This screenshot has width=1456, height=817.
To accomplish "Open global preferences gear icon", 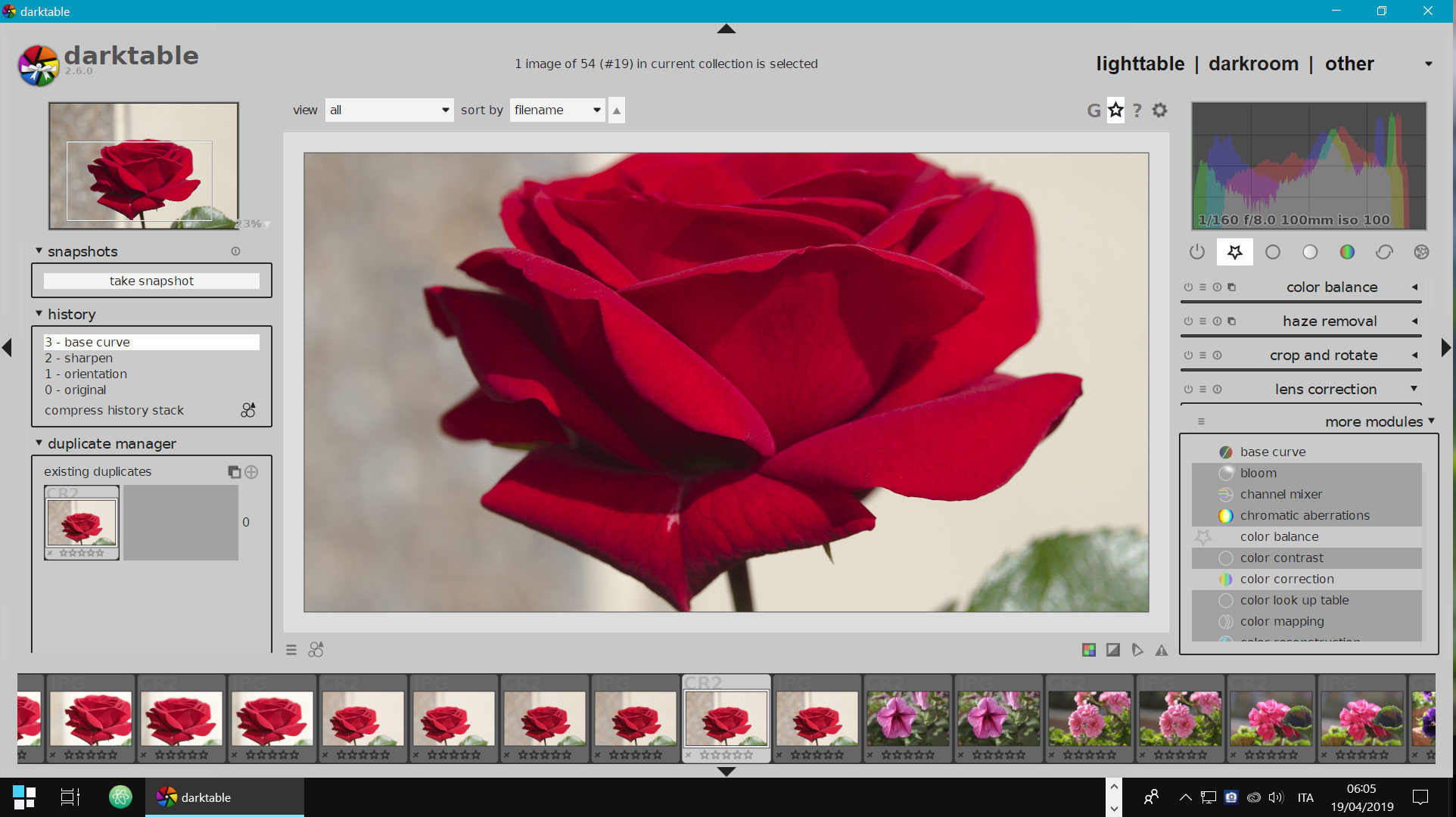I will (1159, 110).
